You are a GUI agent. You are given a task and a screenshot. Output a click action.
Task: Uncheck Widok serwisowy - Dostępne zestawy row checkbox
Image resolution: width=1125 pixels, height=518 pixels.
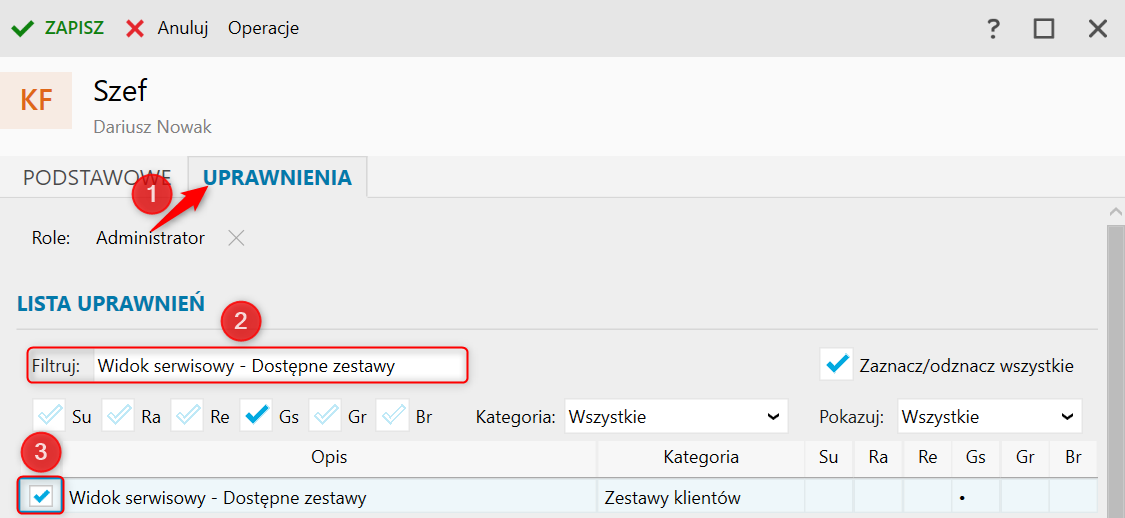(42, 496)
